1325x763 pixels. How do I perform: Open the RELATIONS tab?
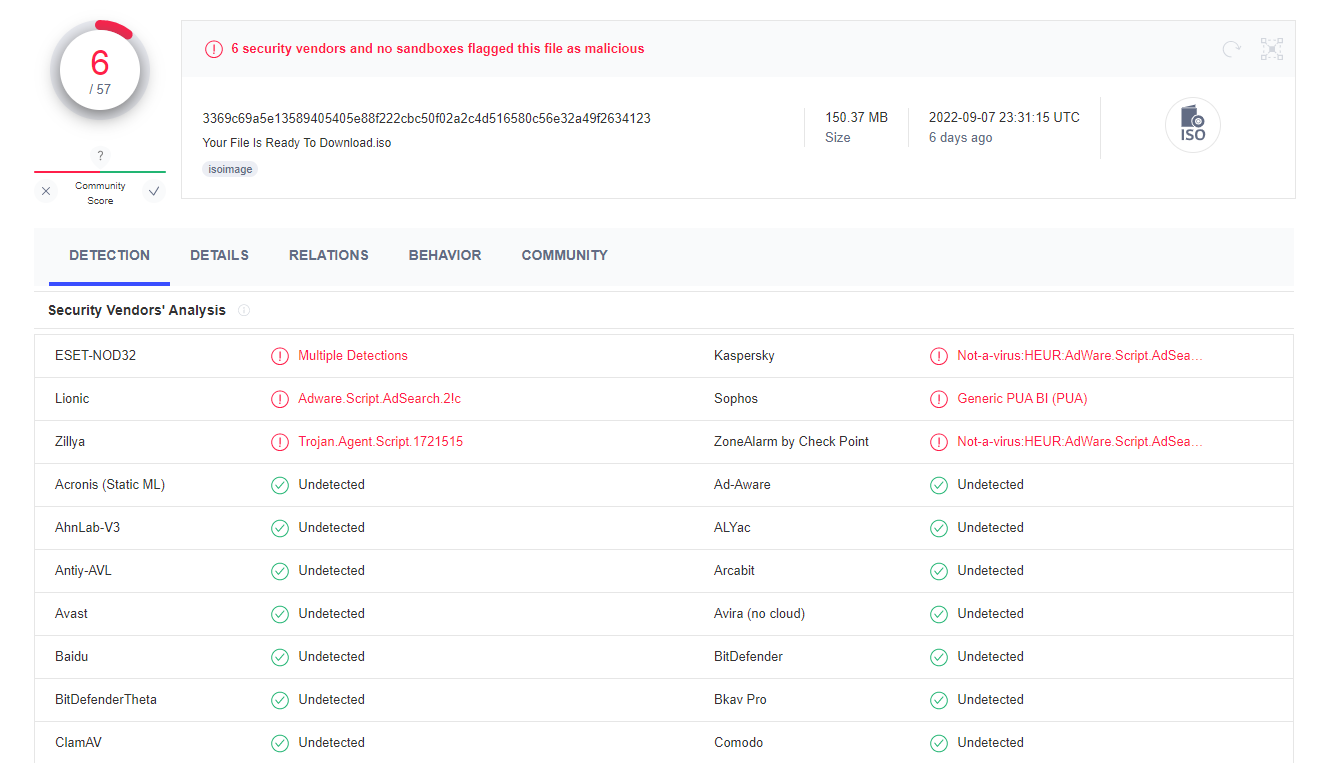pos(328,256)
